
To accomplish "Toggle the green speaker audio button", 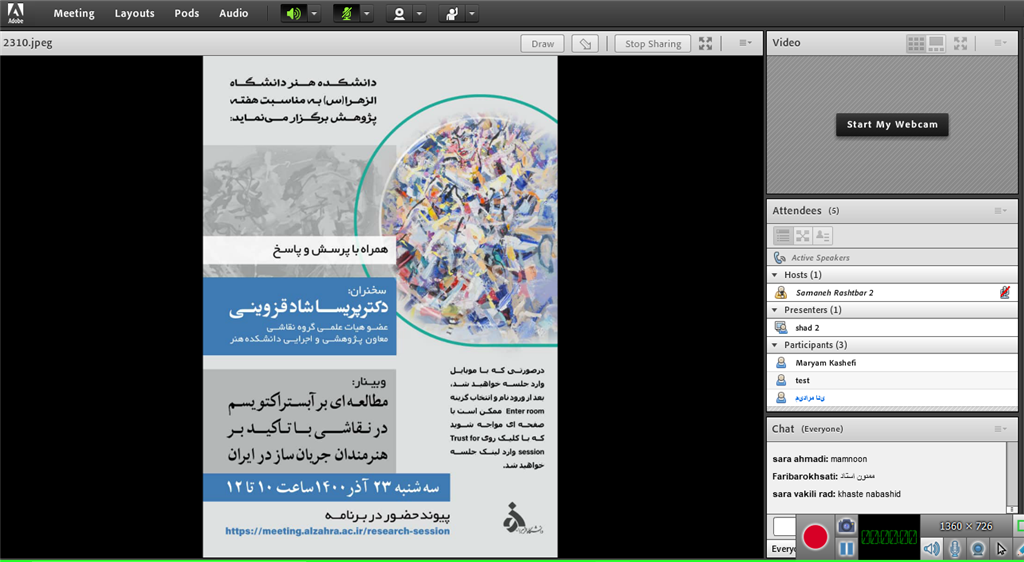I will (x=294, y=14).
